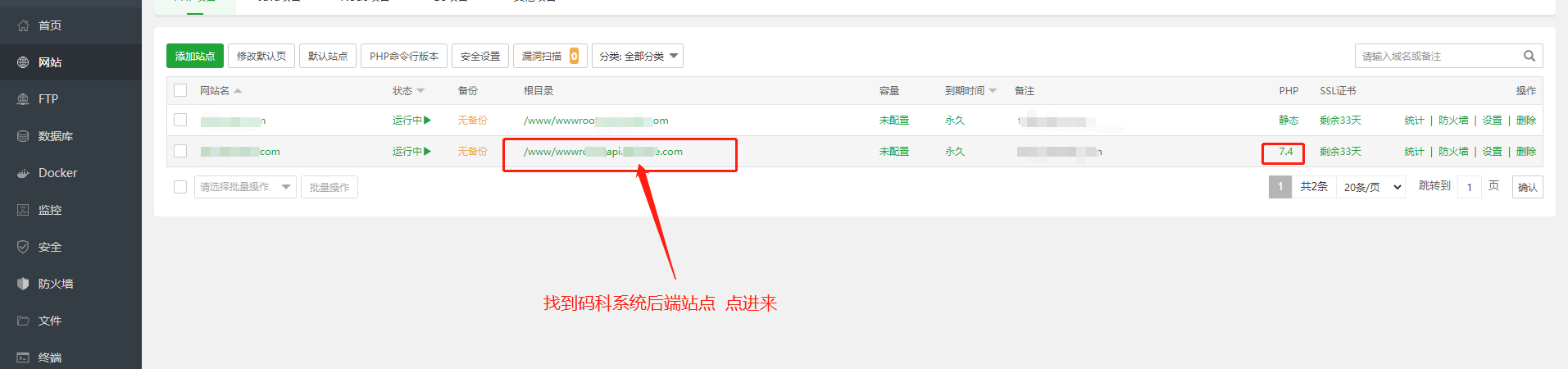Open the api site root directory path
Viewport: 1568px width, 369px height.
(603, 152)
